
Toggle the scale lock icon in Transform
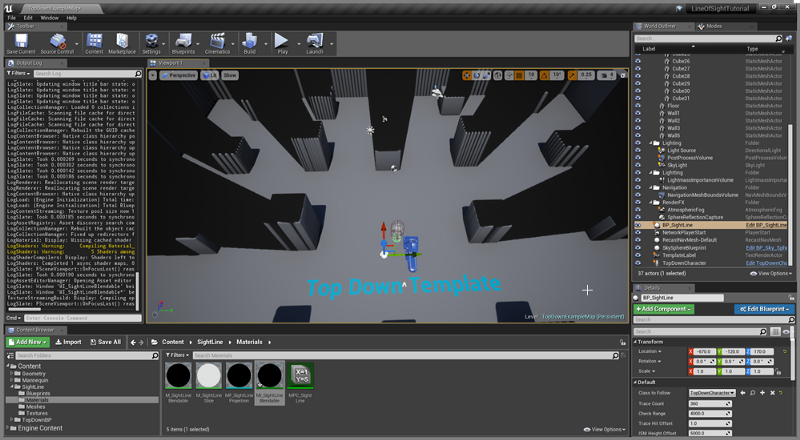coord(778,372)
